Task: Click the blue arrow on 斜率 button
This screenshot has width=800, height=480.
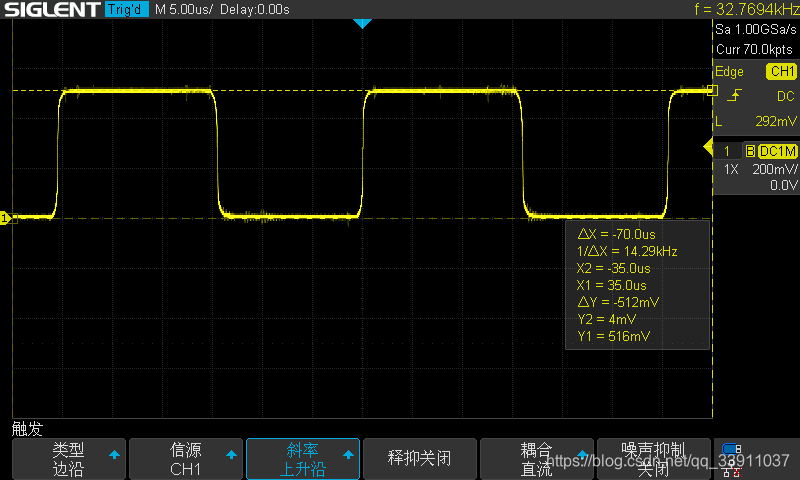Action: tap(348, 454)
